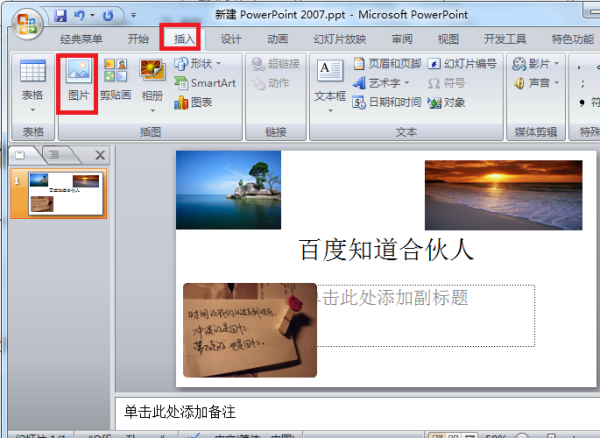This screenshot has height=438, width=600.
Task: Insert picture with 图片 button
Action: [x=78, y=81]
